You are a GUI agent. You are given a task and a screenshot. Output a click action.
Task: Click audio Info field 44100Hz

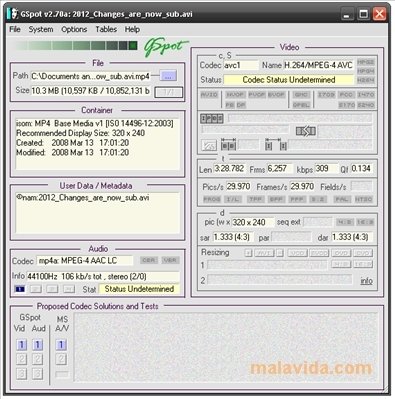coord(103,276)
